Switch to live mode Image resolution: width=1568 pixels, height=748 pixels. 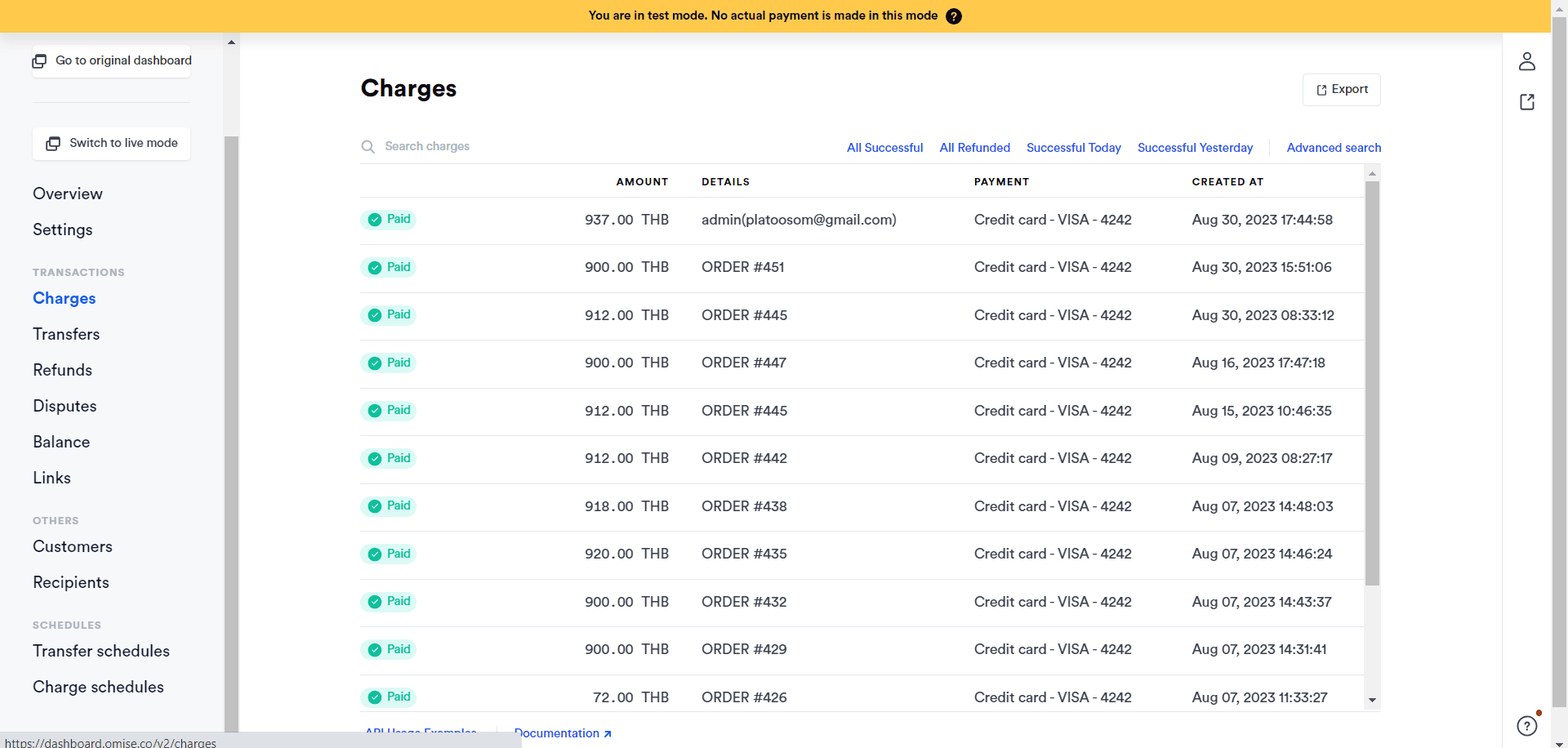coord(112,144)
